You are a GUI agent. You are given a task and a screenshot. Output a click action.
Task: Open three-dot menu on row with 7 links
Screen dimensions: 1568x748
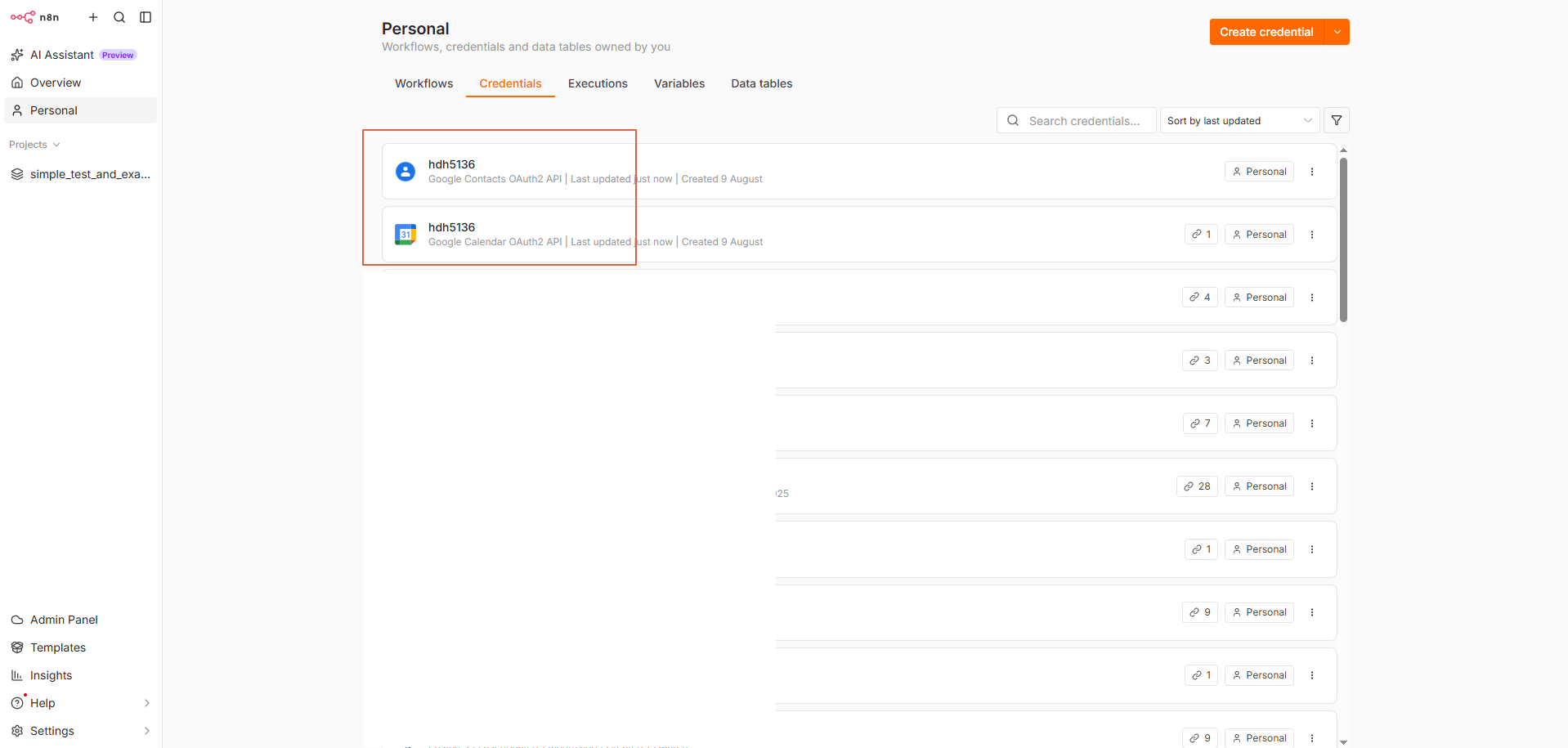pyautogui.click(x=1312, y=423)
